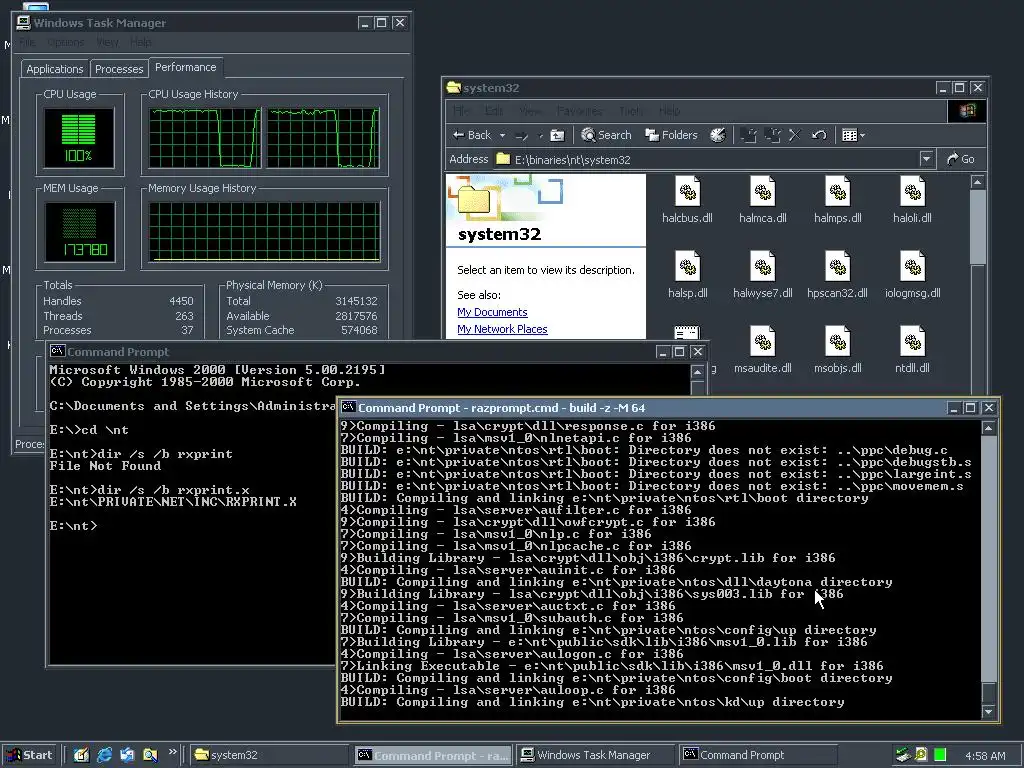Click the Physical Memory Total 3145132 value
The image size is (1024, 768).
point(356,301)
